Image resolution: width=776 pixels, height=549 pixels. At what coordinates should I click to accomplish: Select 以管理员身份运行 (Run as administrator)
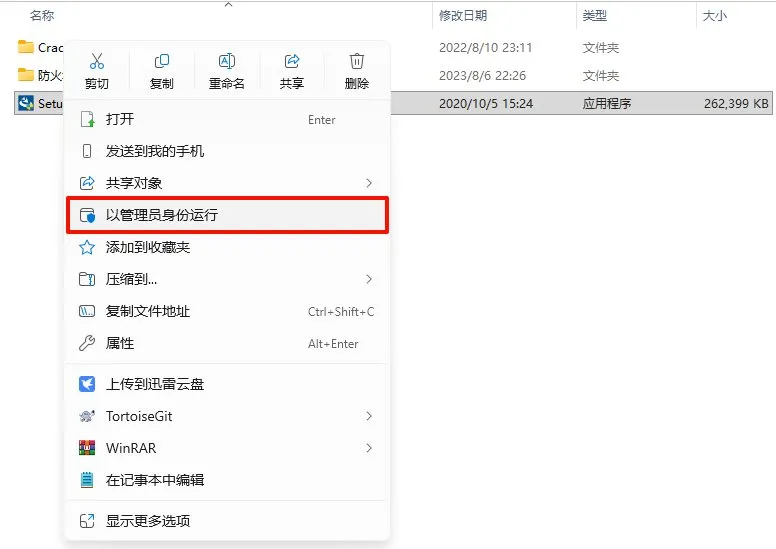(227, 215)
